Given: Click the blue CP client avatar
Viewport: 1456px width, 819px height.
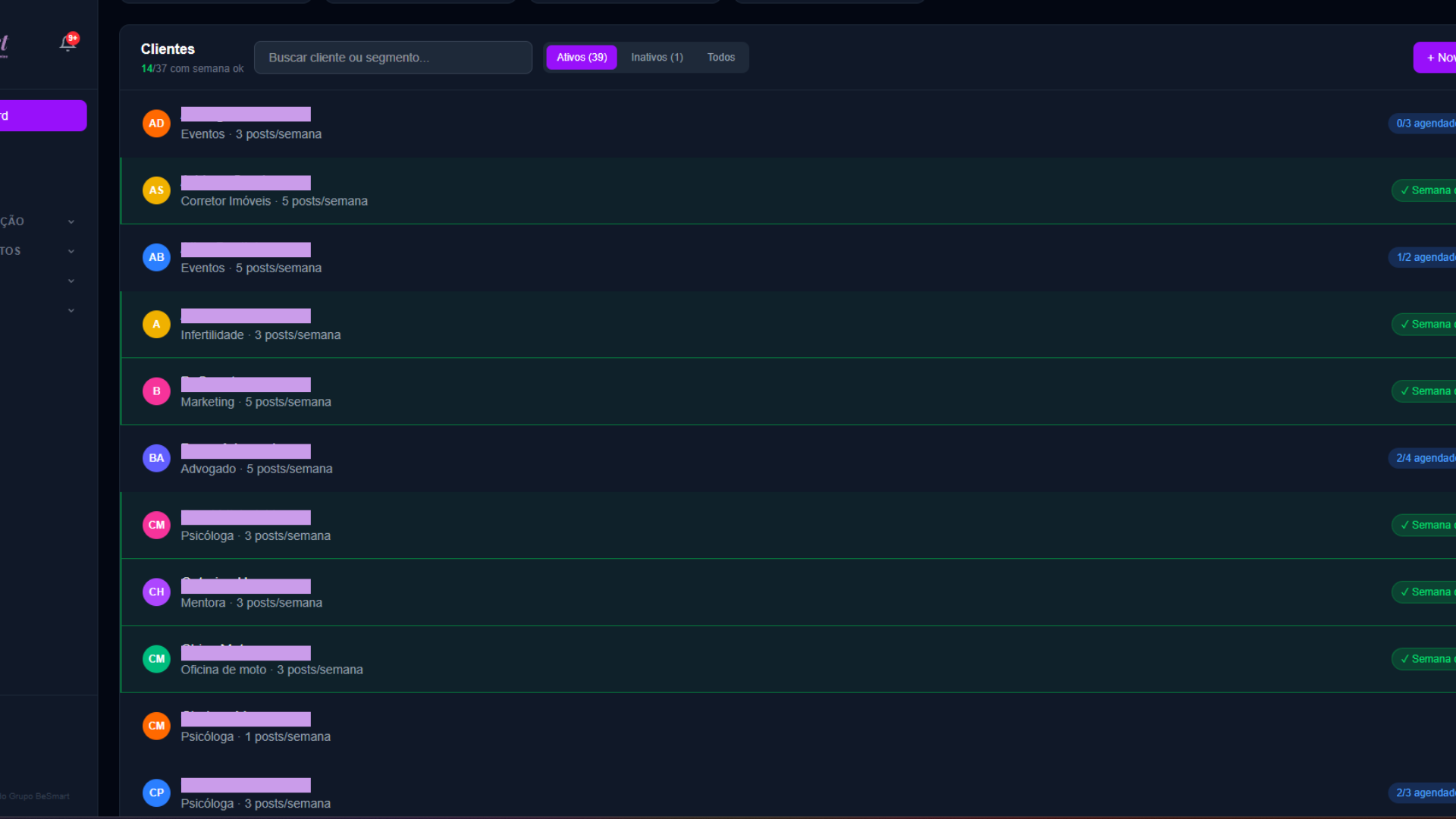Looking at the screenshot, I should click(156, 792).
